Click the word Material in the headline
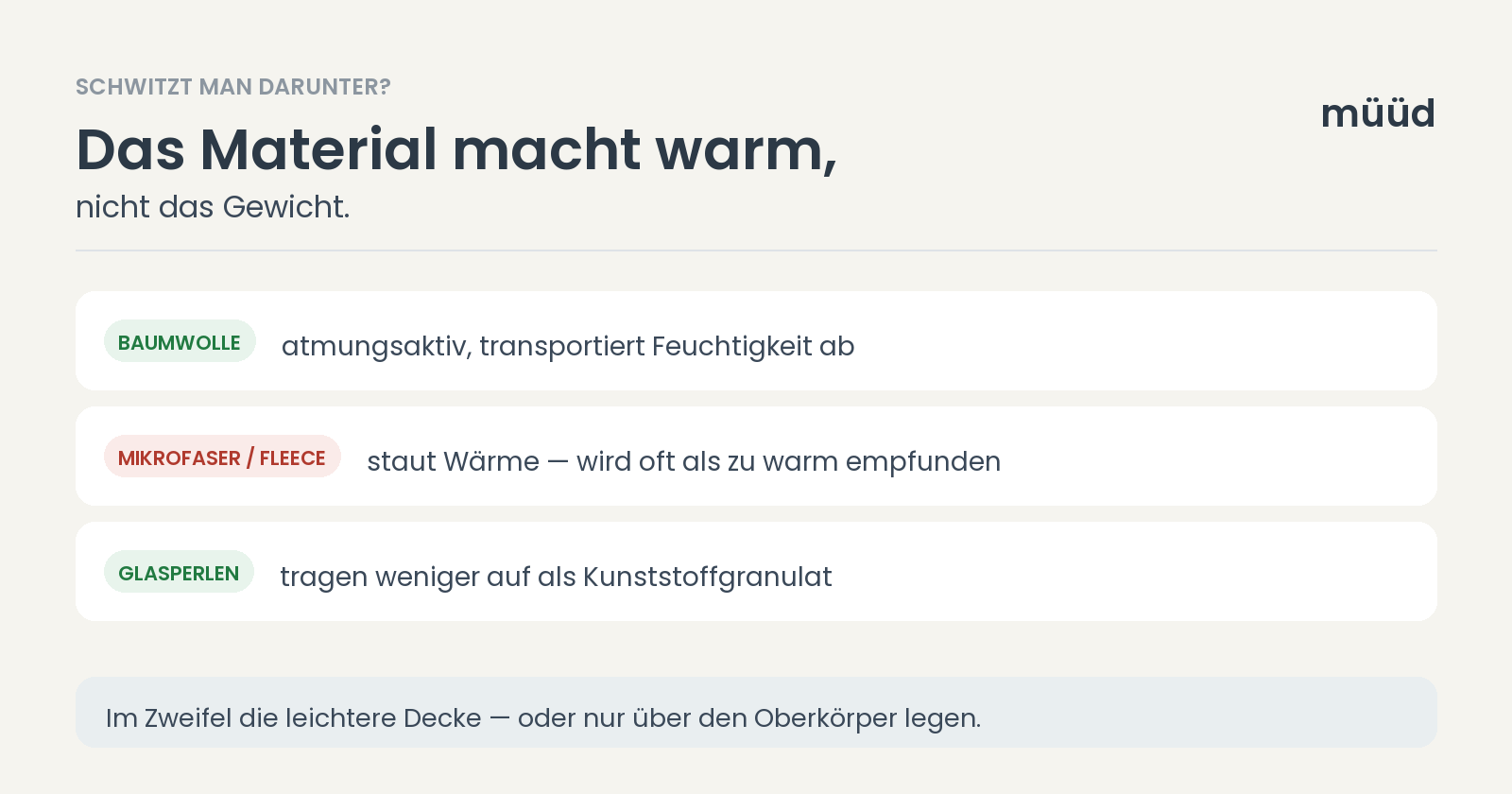 319,149
